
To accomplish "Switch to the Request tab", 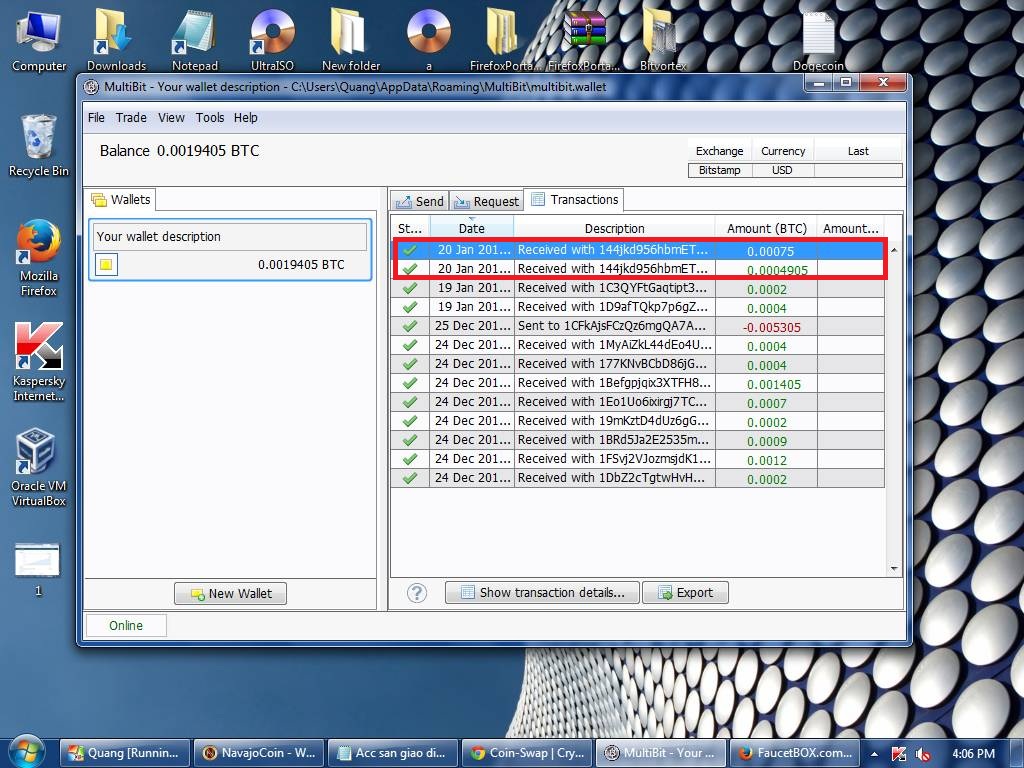I will point(486,201).
